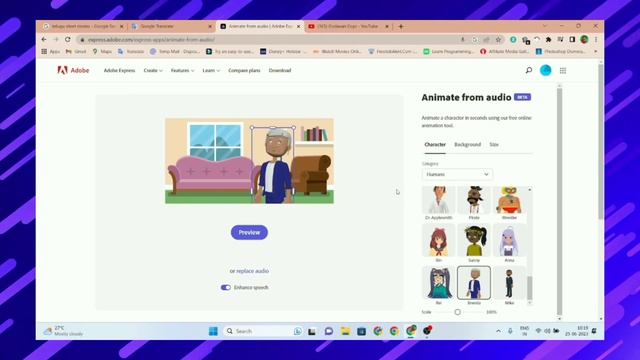Image resolution: width=640 pixels, height=360 pixels.
Task: Close the Google Translate tab
Action: point(210,26)
